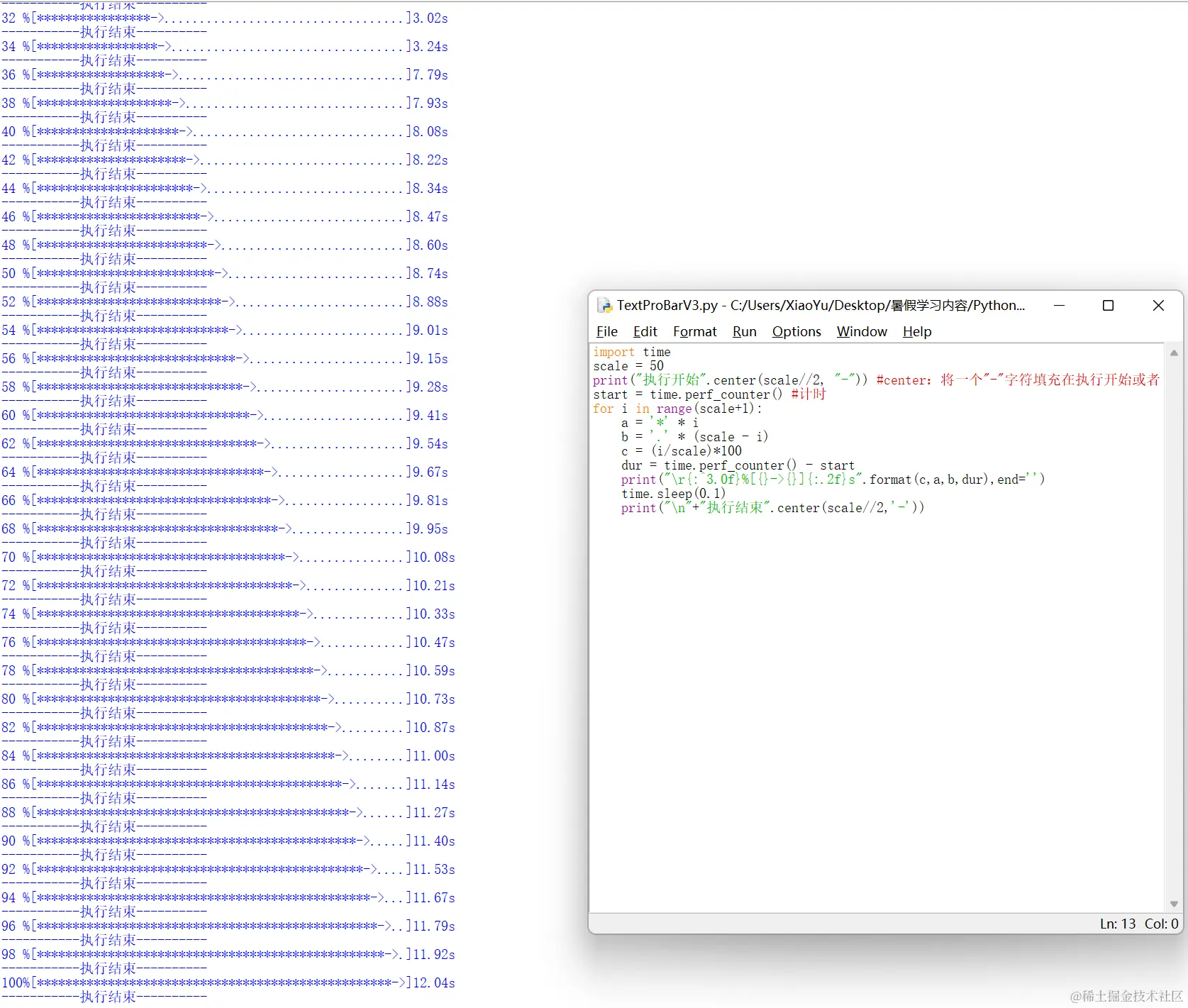1188x1008 pixels.
Task: Open the Help menu
Action: coord(917,331)
